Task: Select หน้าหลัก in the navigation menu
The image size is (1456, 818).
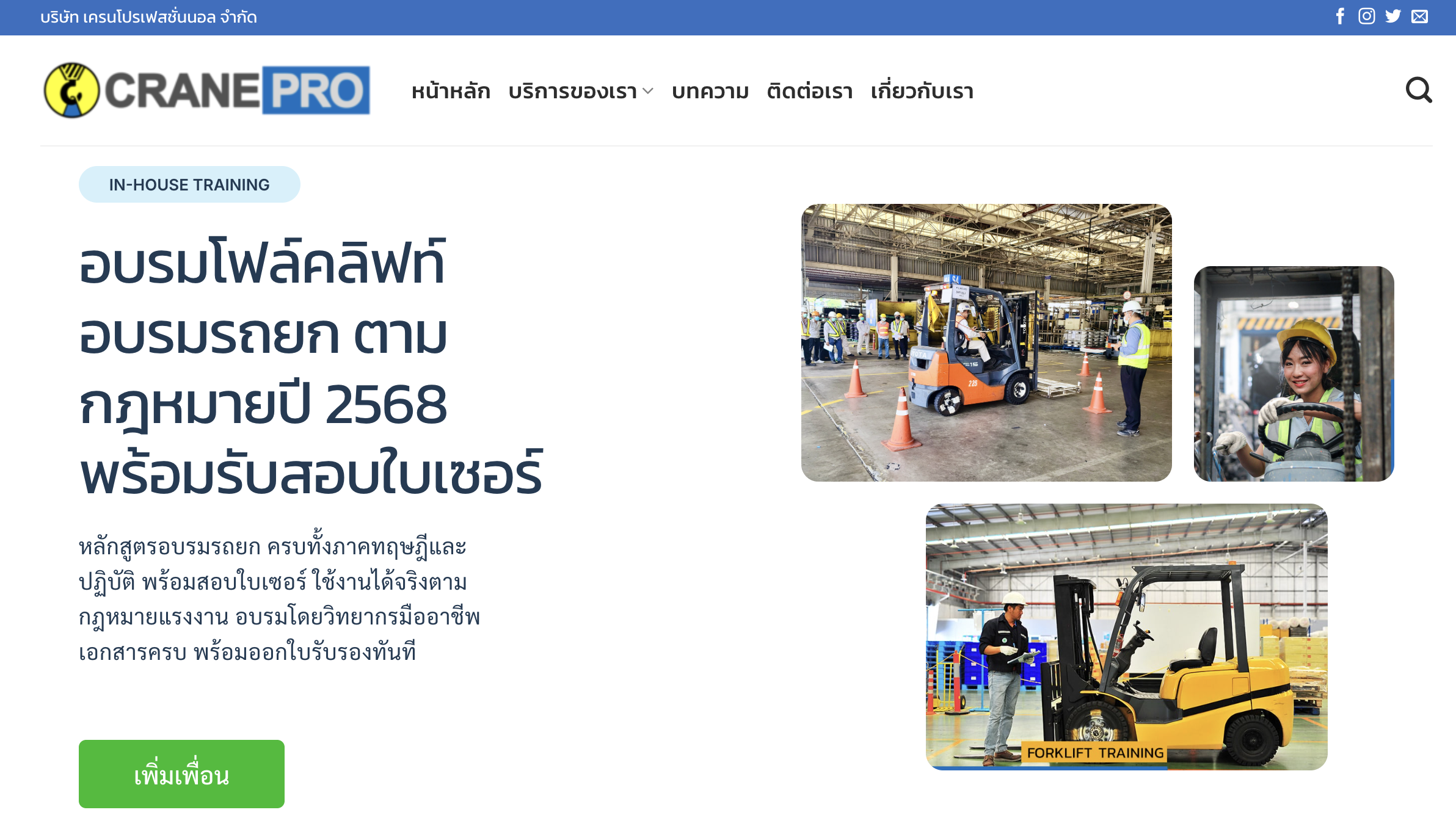Action: [451, 91]
